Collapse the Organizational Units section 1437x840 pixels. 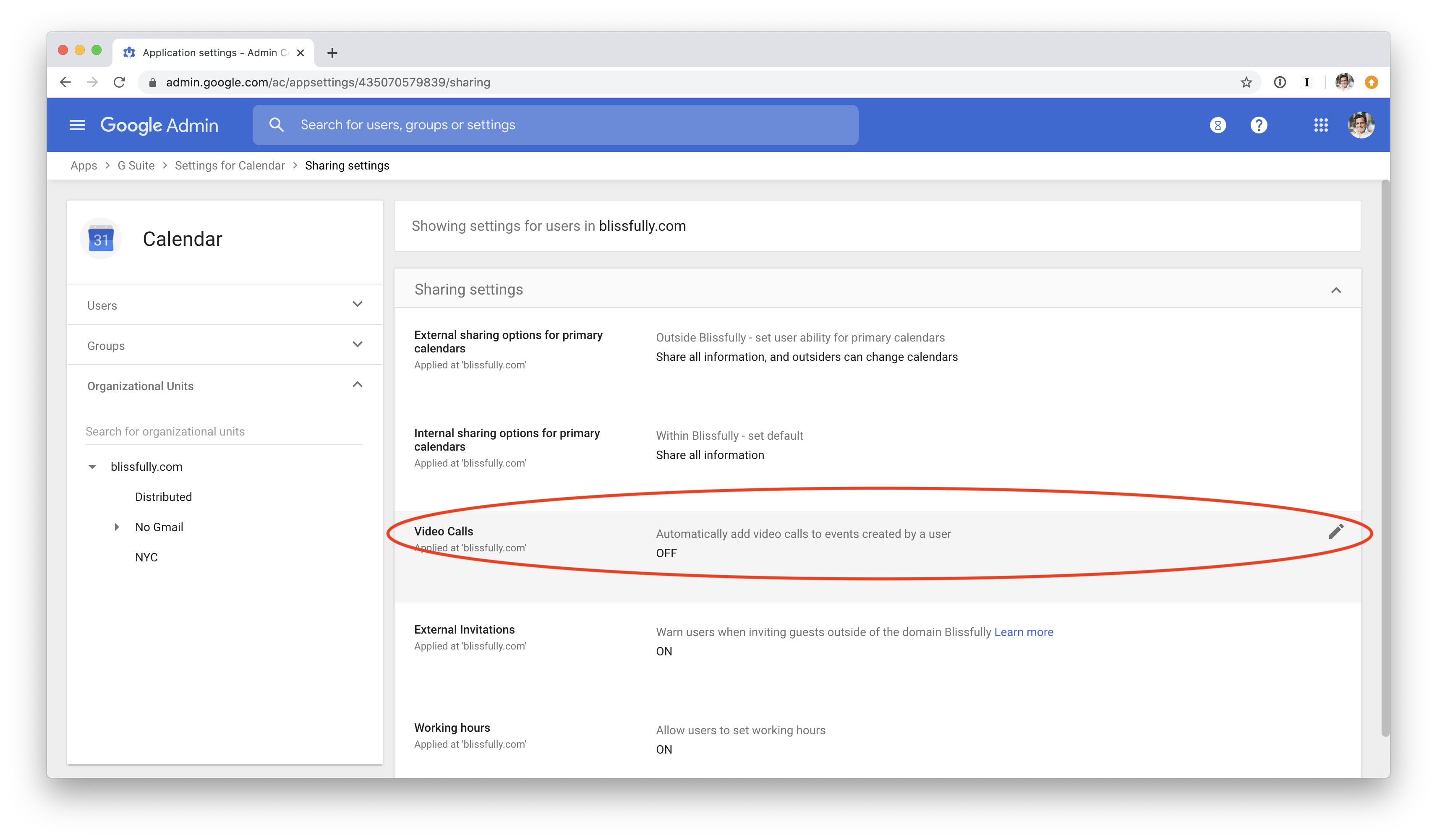pyautogui.click(x=357, y=385)
